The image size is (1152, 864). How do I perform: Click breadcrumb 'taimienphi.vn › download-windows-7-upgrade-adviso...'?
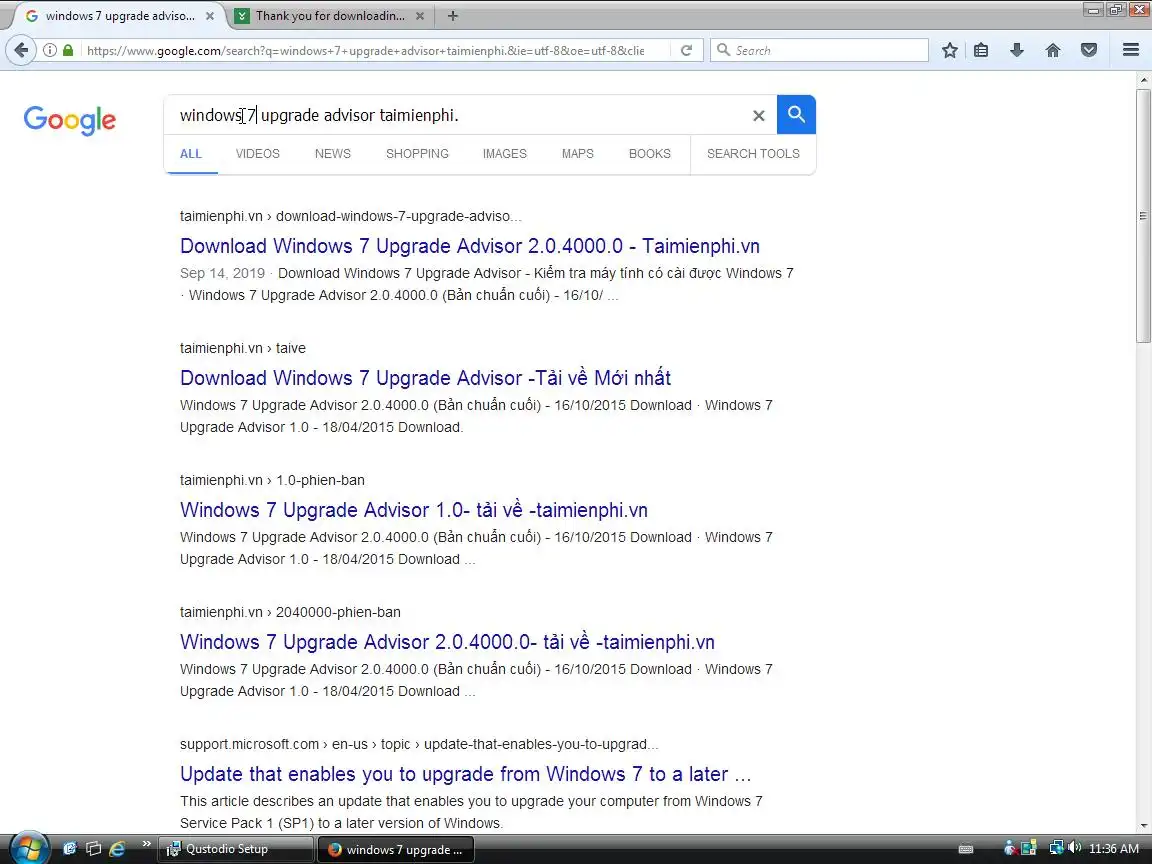(350, 216)
